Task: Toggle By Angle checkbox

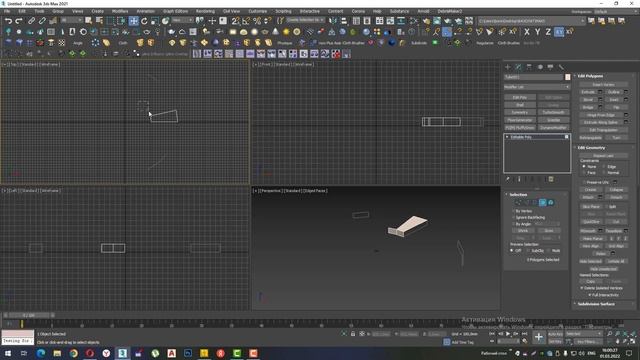Action: coord(513,224)
